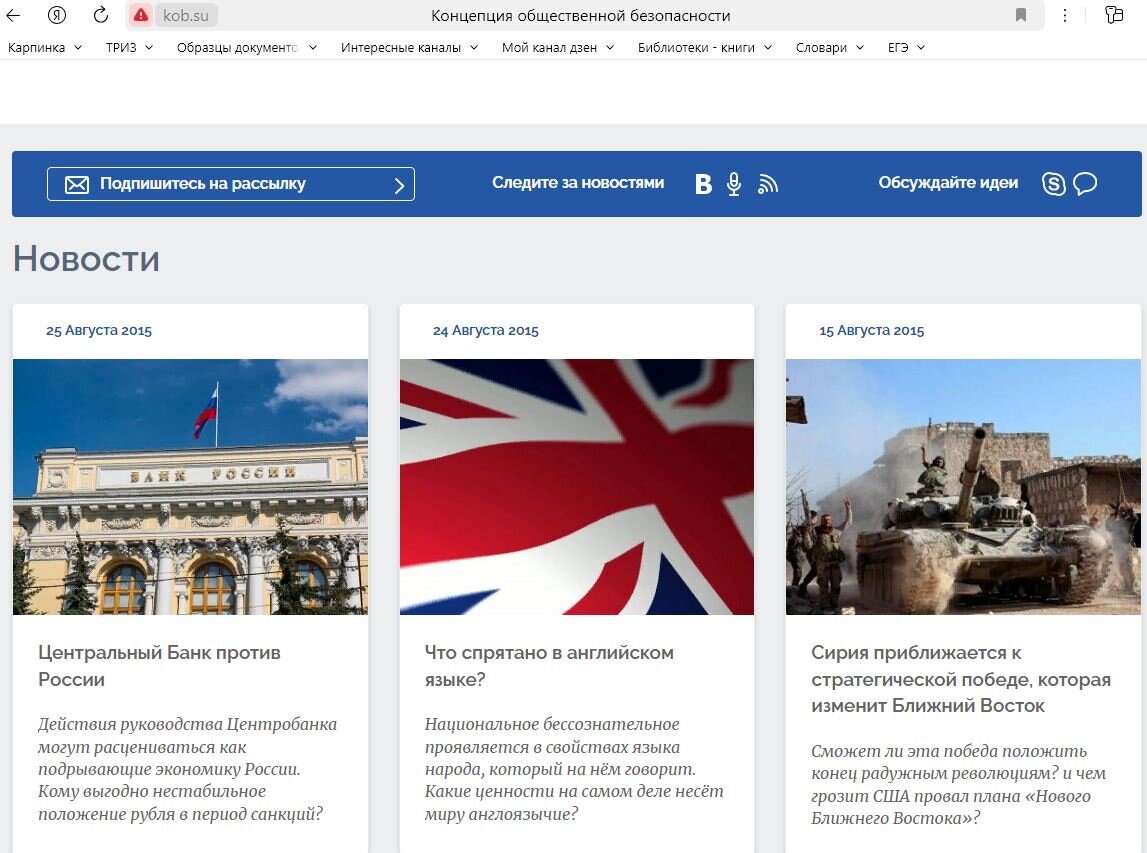The height and width of the screenshot is (853, 1147).
Task: Open the Интересные каналы bookmarks folder
Action: pos(409,48)
